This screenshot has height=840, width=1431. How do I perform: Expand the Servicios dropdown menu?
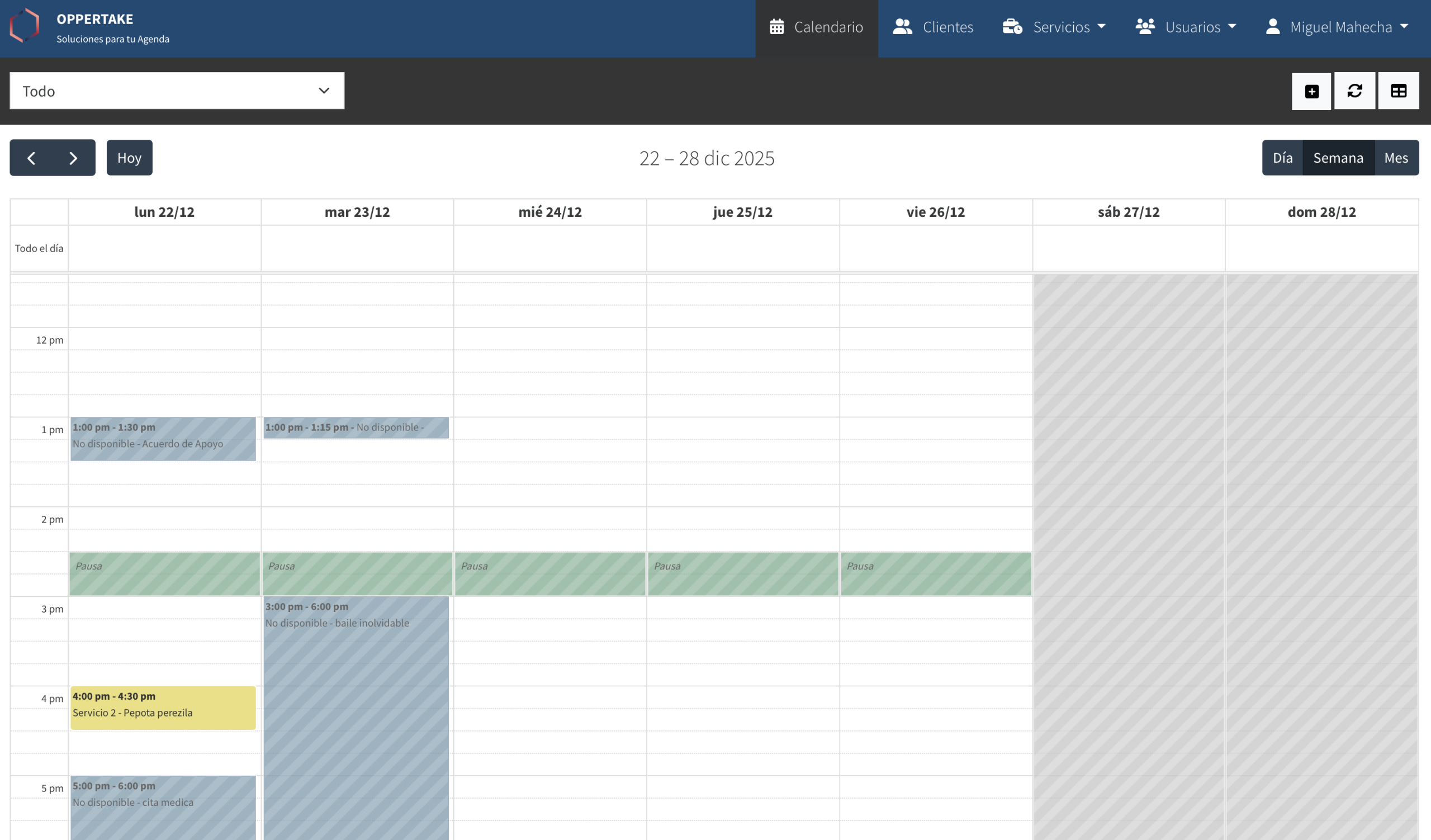[x=1054, y=27]
